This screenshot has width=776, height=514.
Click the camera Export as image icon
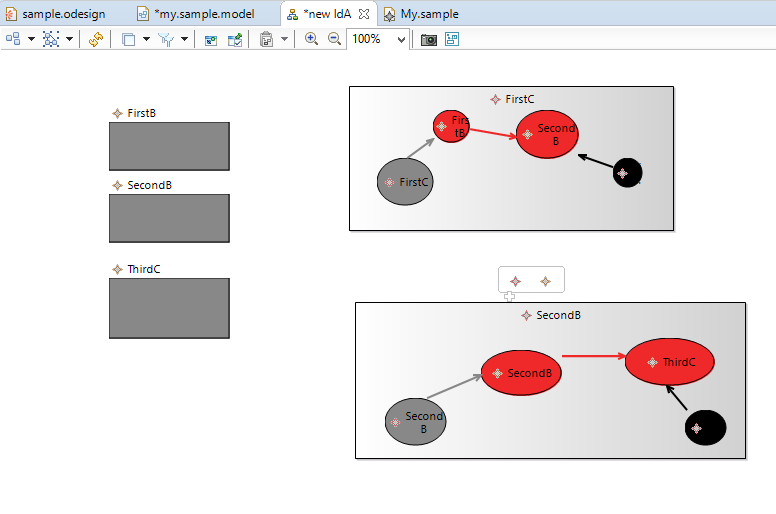[429, 40]
